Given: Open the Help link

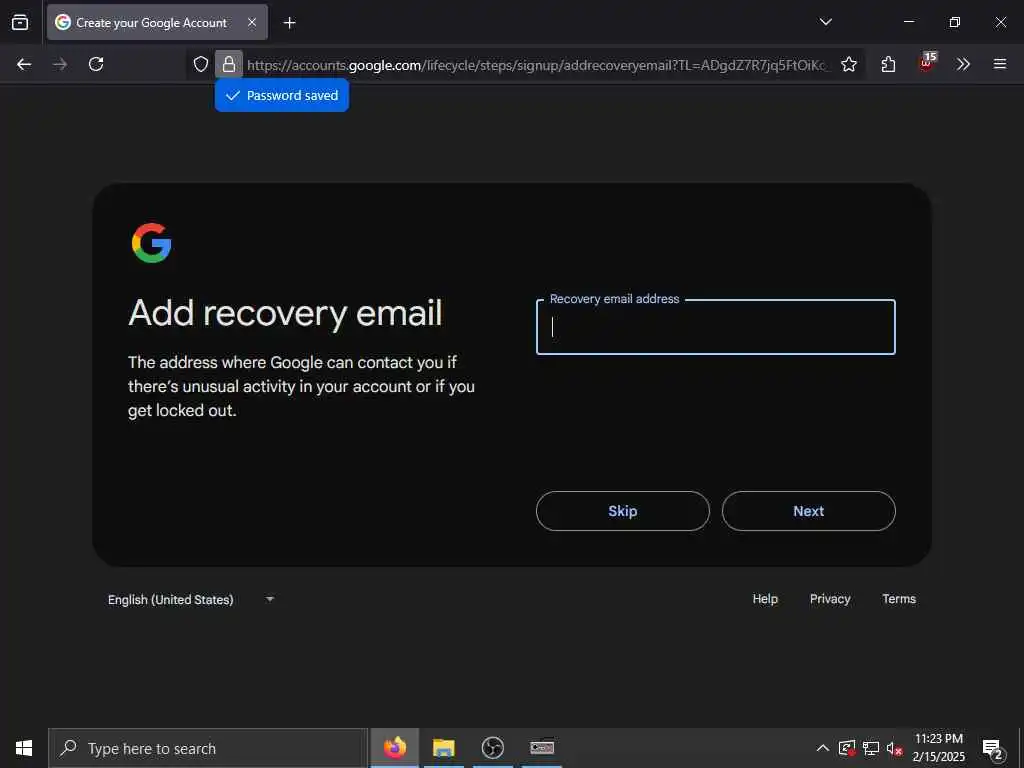Looking at the screenshot, I should coord(765,599).
